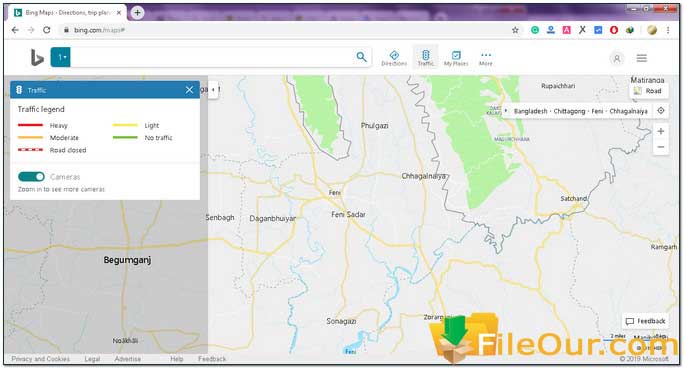Viewport: 684px width, 369px height.
Task: Open the Directions tool
Action: pyautogui.click(x=394, y=58)
